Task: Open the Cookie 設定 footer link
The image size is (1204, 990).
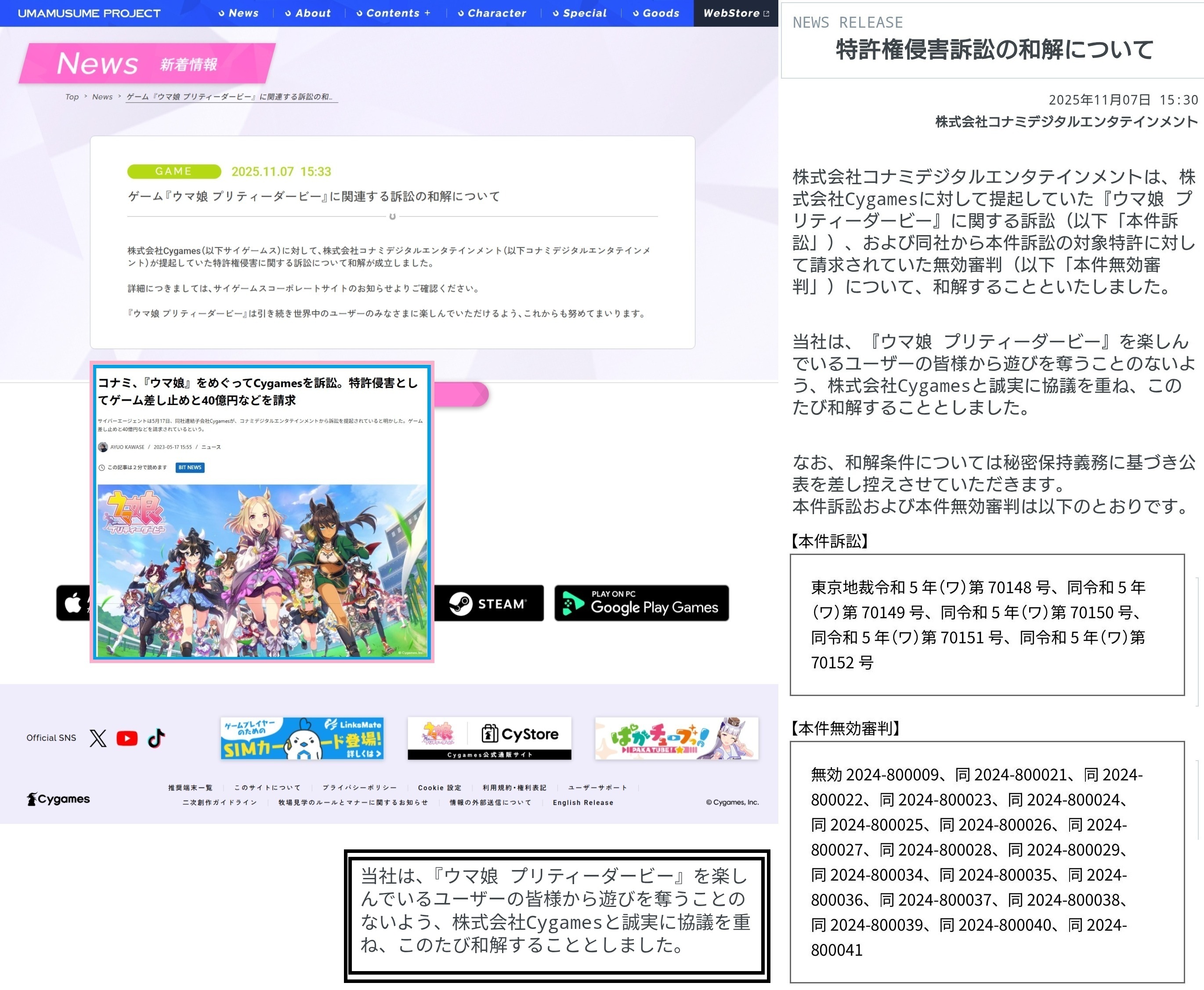Action: tap(440, 787)
